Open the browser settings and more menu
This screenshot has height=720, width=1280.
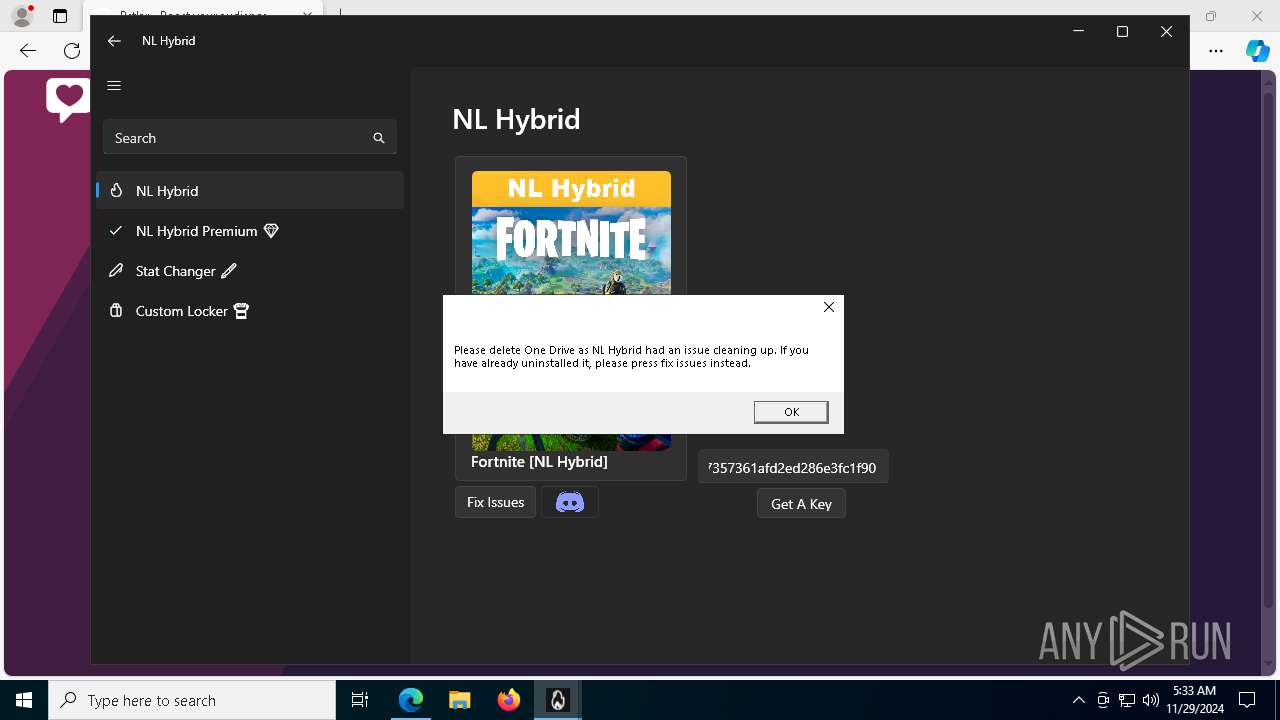(x=1216, y=51)
